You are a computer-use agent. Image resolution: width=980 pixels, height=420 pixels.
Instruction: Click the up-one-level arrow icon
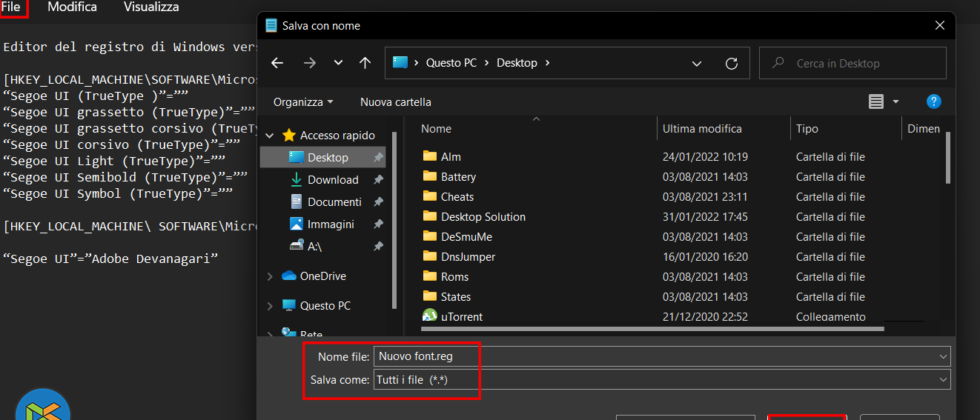[x=365, y=63]
